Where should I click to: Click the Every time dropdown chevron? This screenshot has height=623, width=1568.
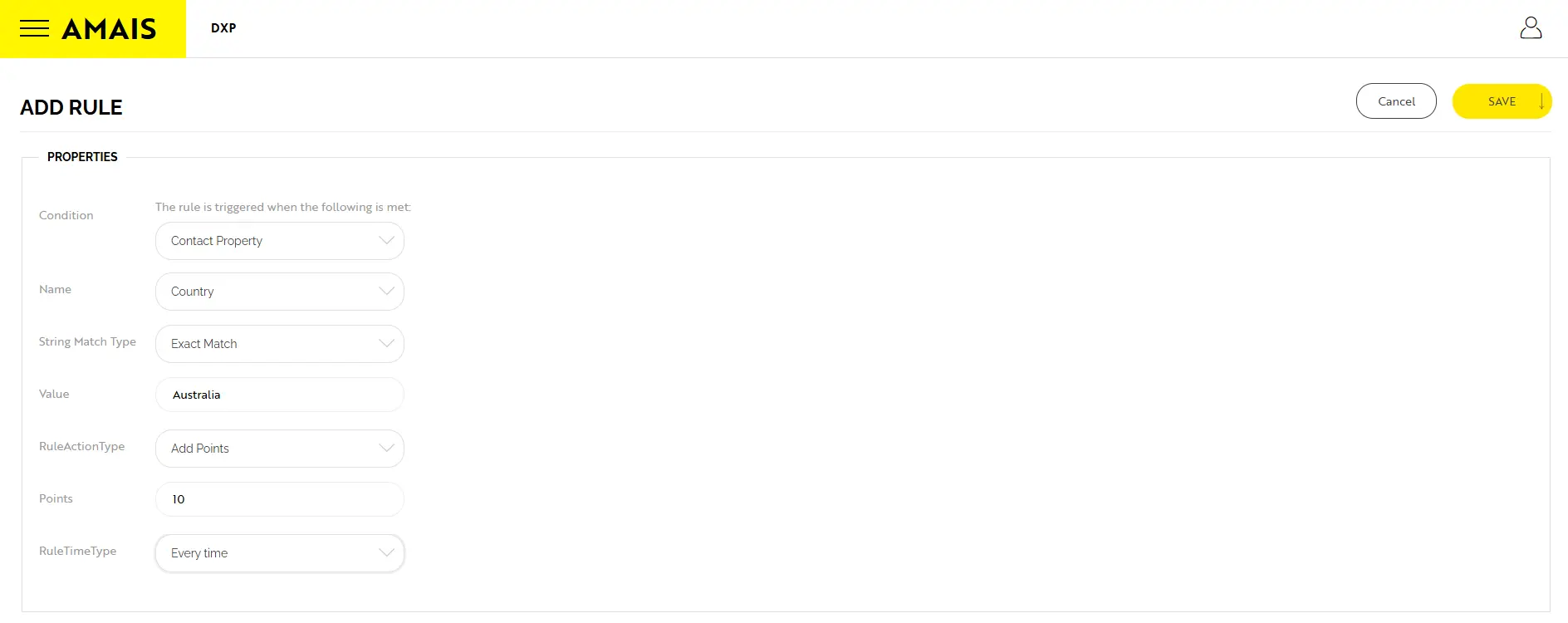click(386, 553)
